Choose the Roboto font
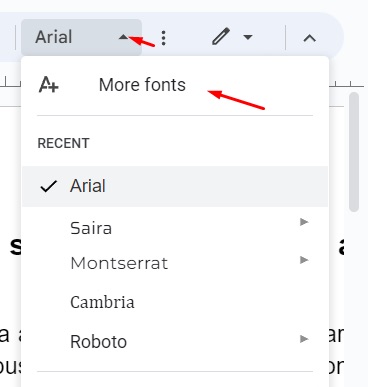The width and height of the screenshot is (368, 387). coord(98,342)
